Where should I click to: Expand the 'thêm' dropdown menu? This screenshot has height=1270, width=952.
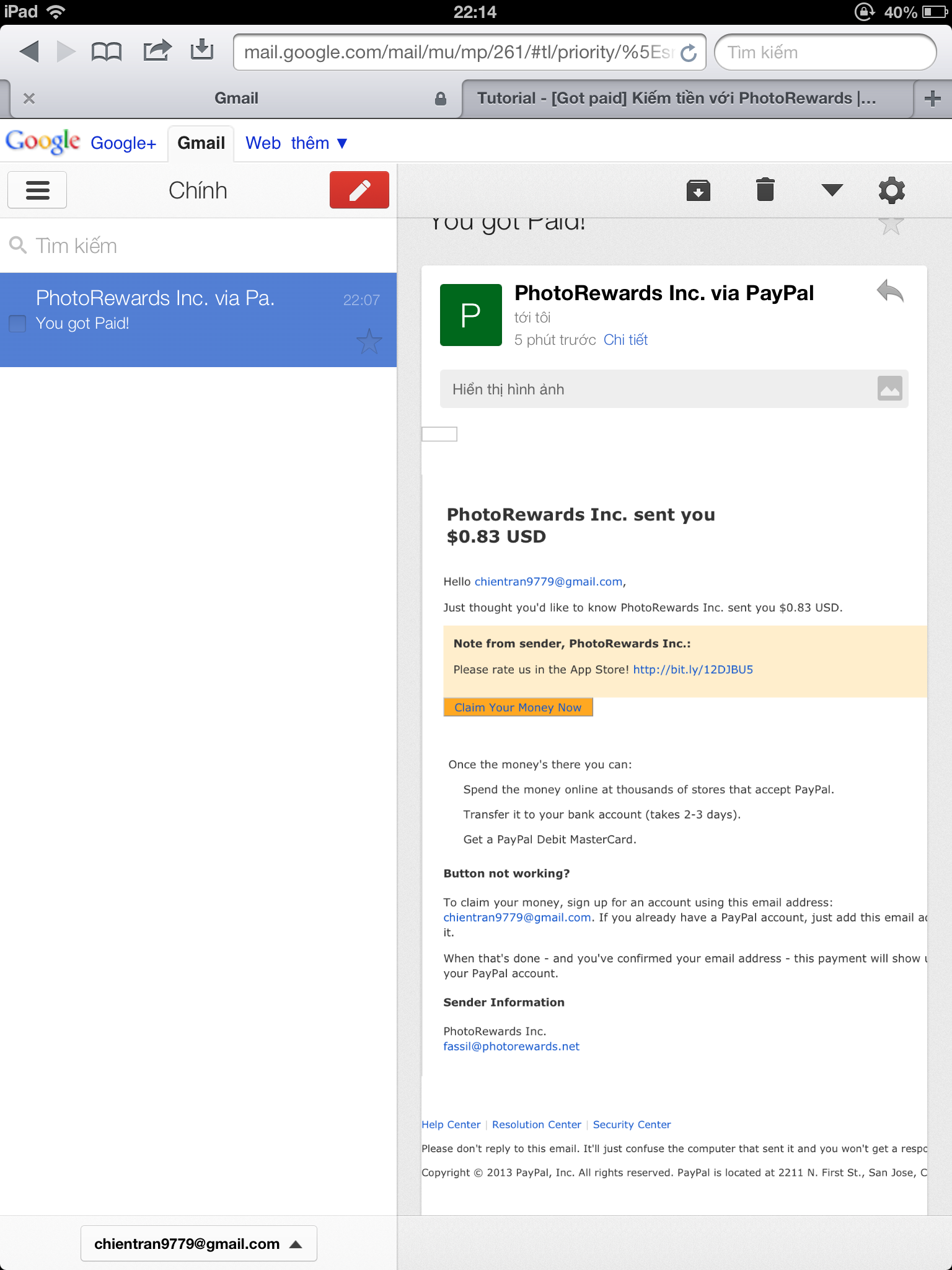[x=319, y=143]
